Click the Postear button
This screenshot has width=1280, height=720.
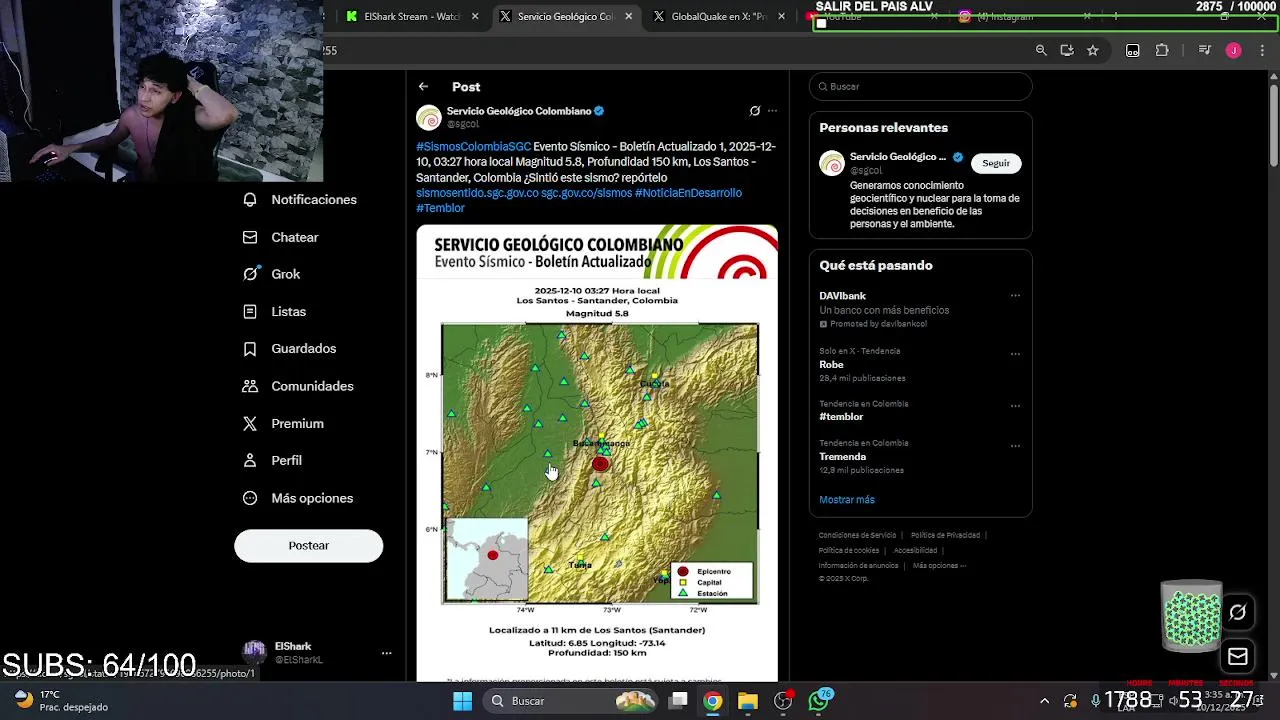pyautogui.click(x=308, y=545)
